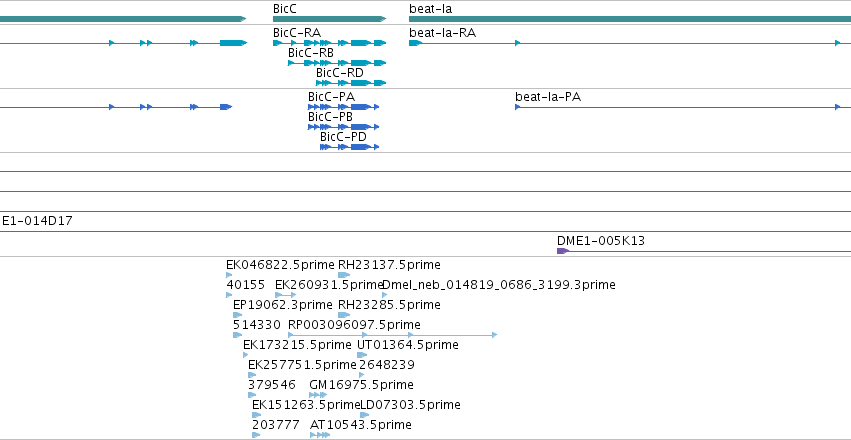
Task: Select the 203777 feature label
Action: tap(276, 425)
